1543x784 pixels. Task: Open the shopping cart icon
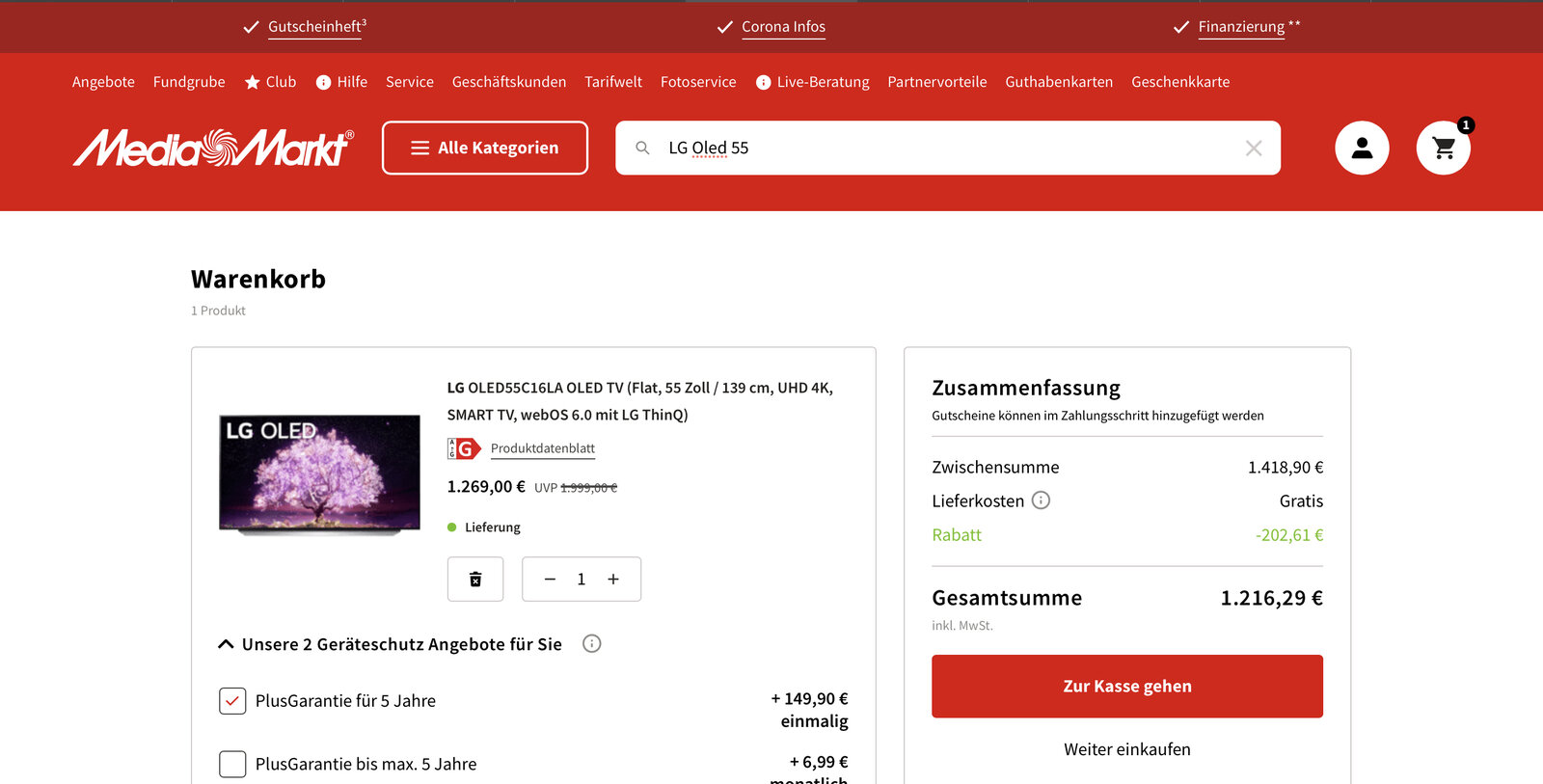[x=1444, y=148]
